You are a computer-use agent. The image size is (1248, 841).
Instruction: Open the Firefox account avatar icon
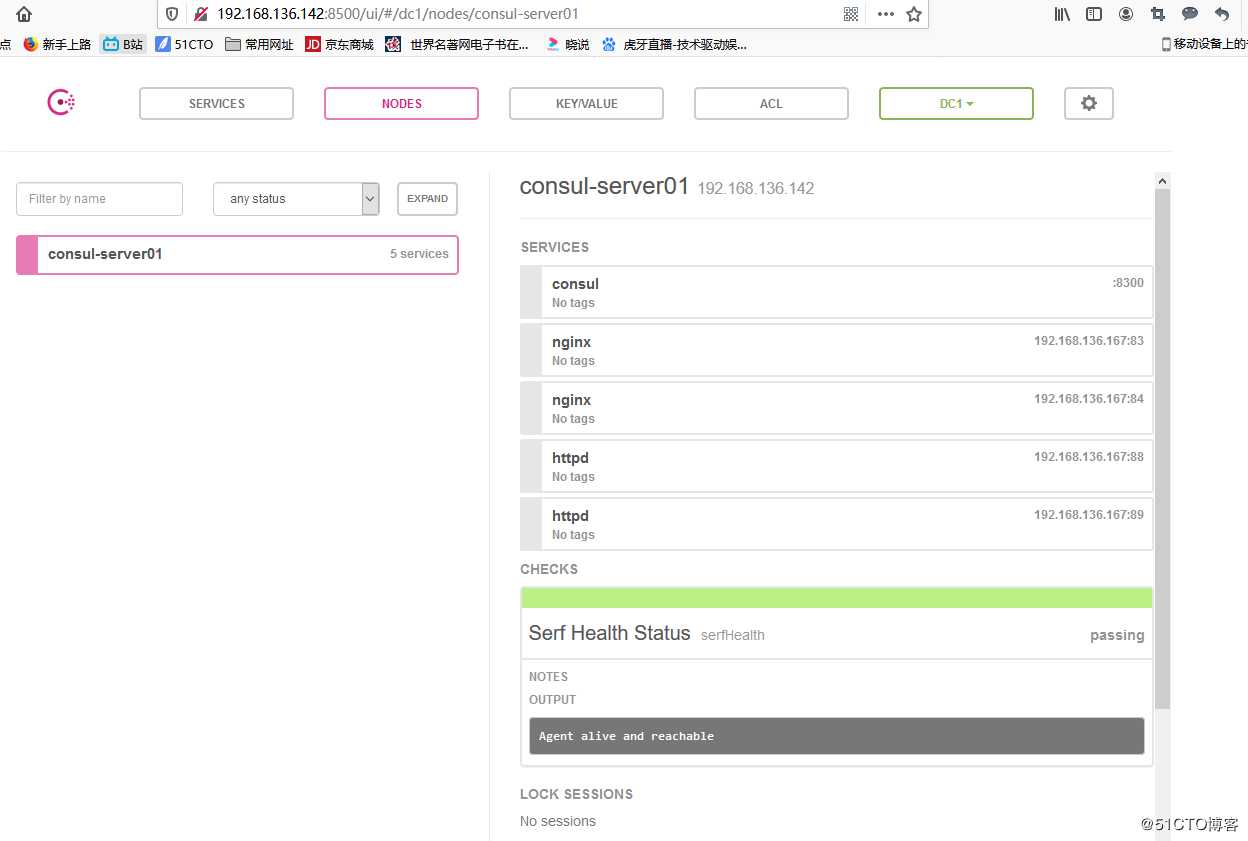1126,14
